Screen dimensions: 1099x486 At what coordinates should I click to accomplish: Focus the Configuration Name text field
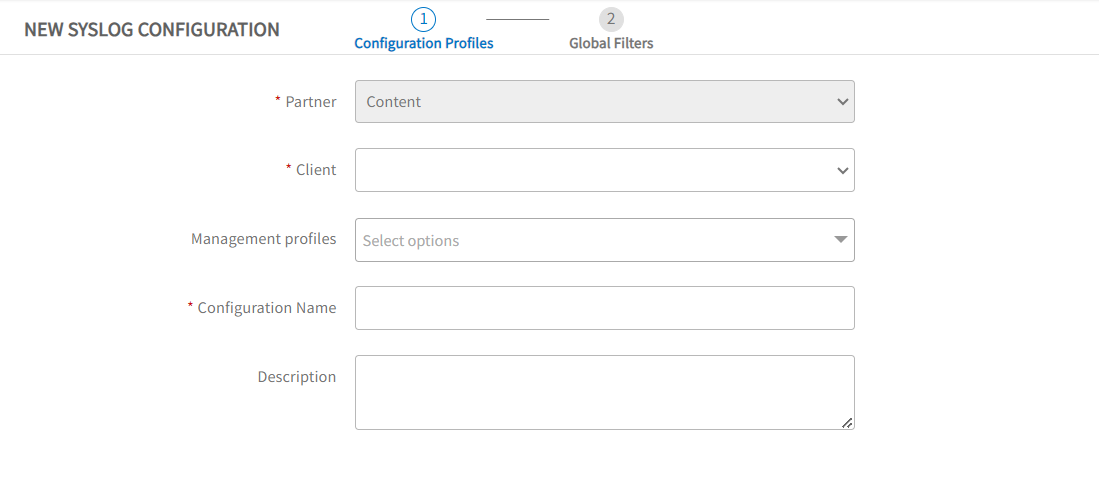605,308
